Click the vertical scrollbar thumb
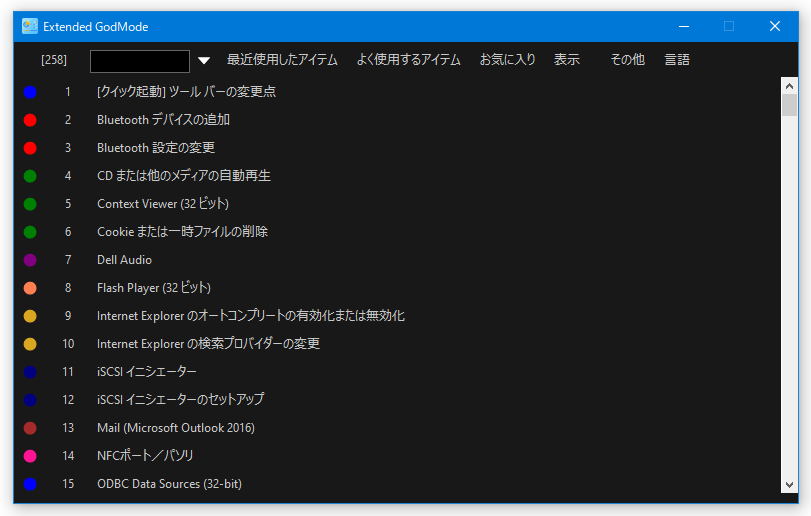 click(x=789, y=105)
